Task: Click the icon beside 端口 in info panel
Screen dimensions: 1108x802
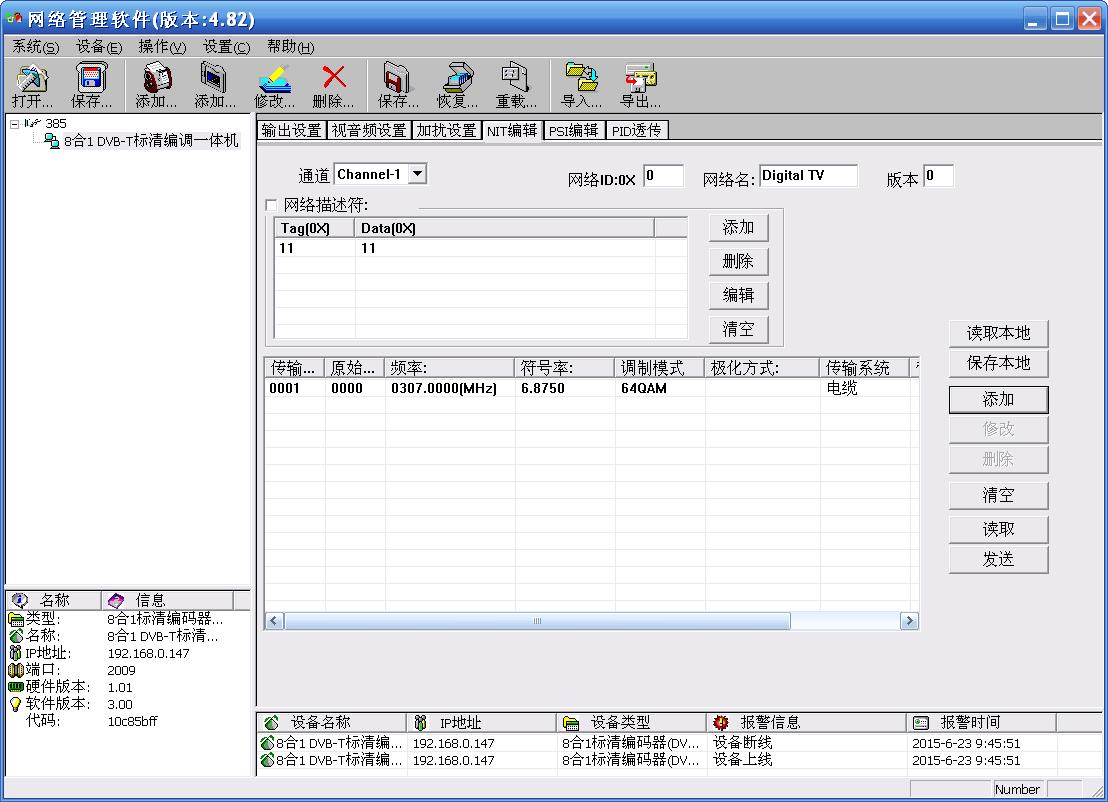Action: pyautogui.click(x=16, y=670)
